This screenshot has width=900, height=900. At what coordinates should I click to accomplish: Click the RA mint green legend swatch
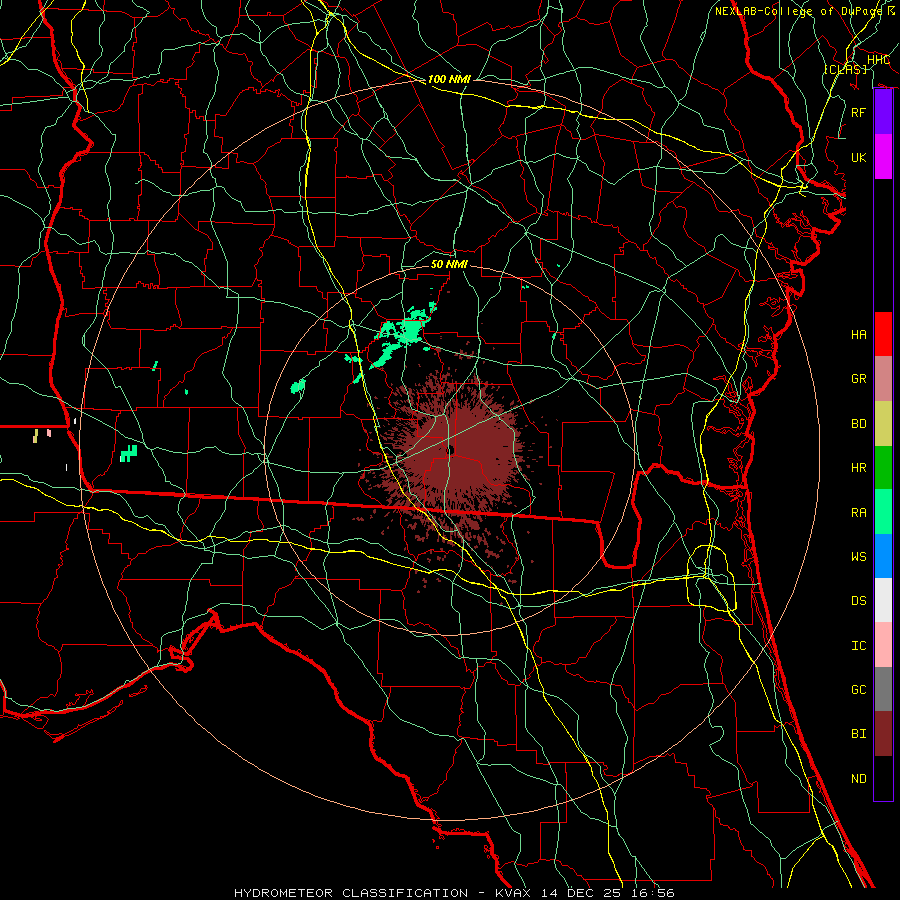point(883,512)
